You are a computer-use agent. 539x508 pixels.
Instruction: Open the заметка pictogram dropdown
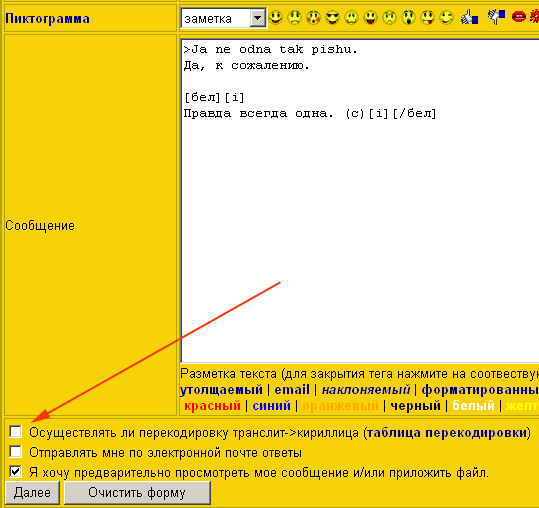click(223, 18)
